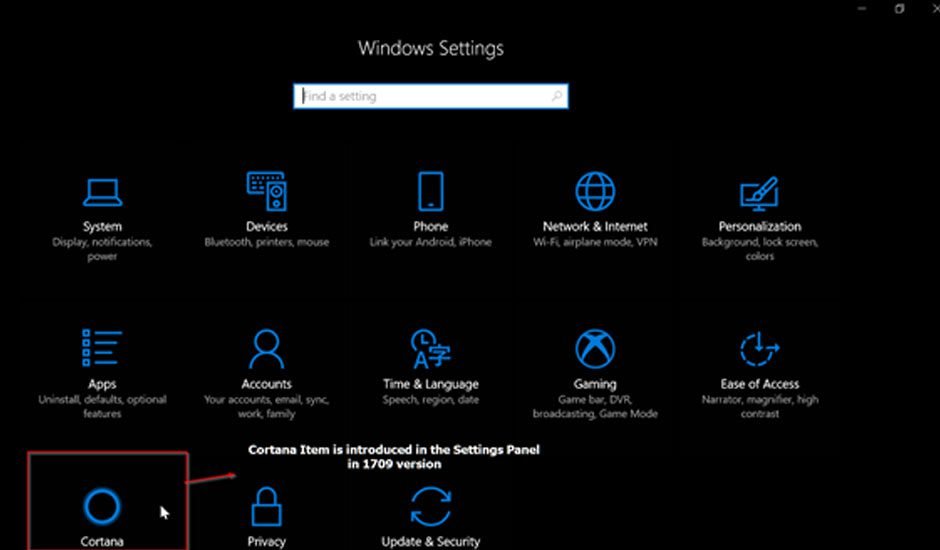Click 'Speech, region, date' description

[430, 399]
